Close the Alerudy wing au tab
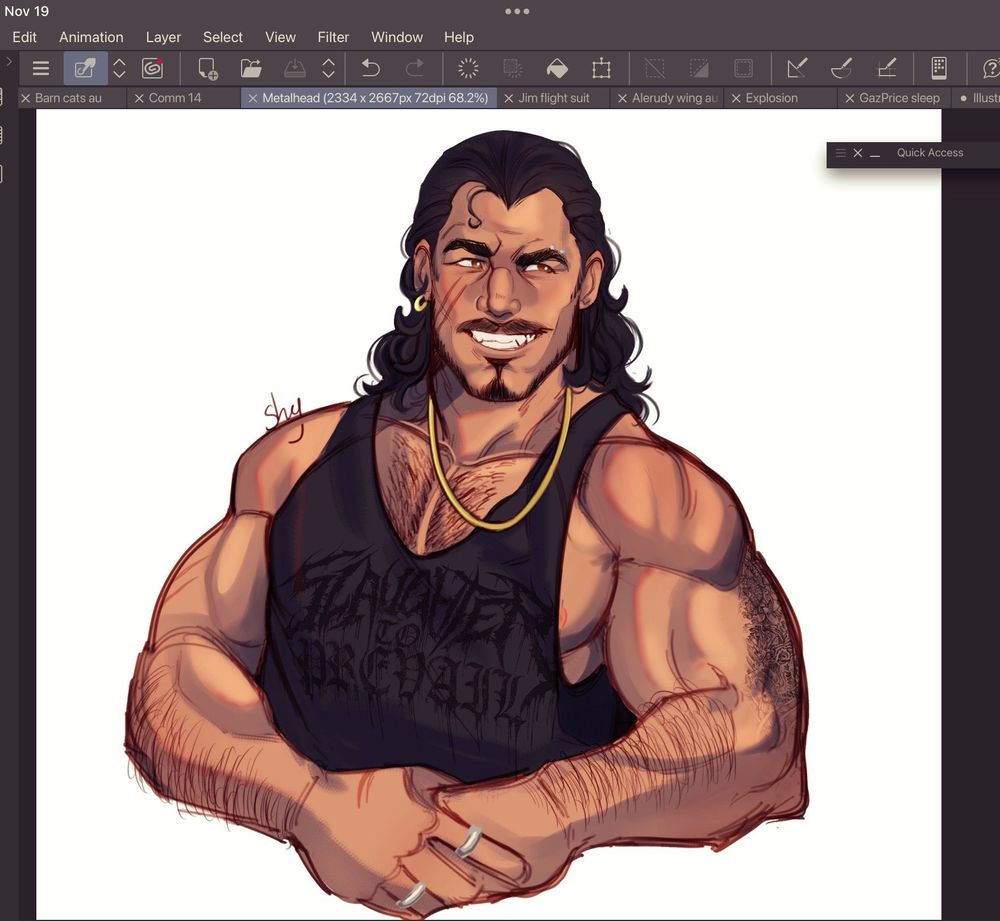The height and width of the screenshot is (921, 1000). (622, 98)
